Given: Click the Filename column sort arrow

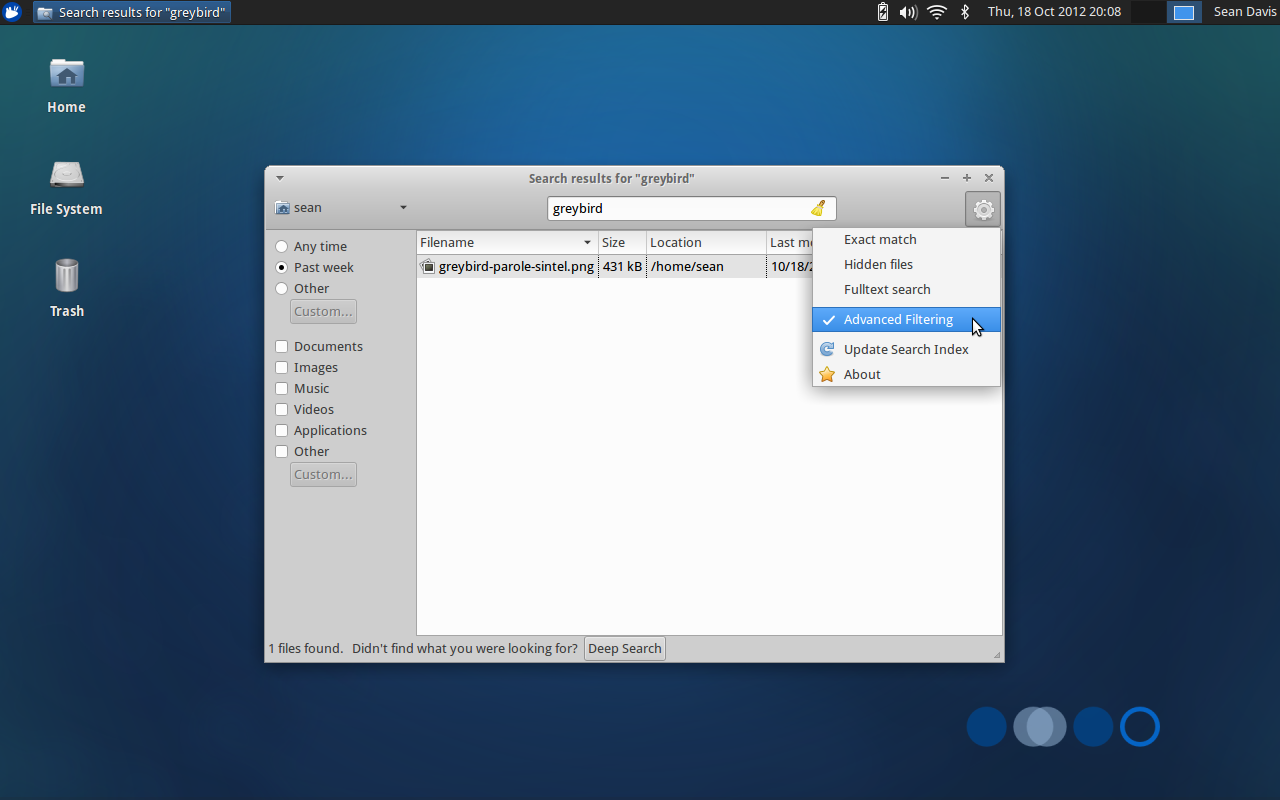Looking at the screenshot, I should point(587,242).
